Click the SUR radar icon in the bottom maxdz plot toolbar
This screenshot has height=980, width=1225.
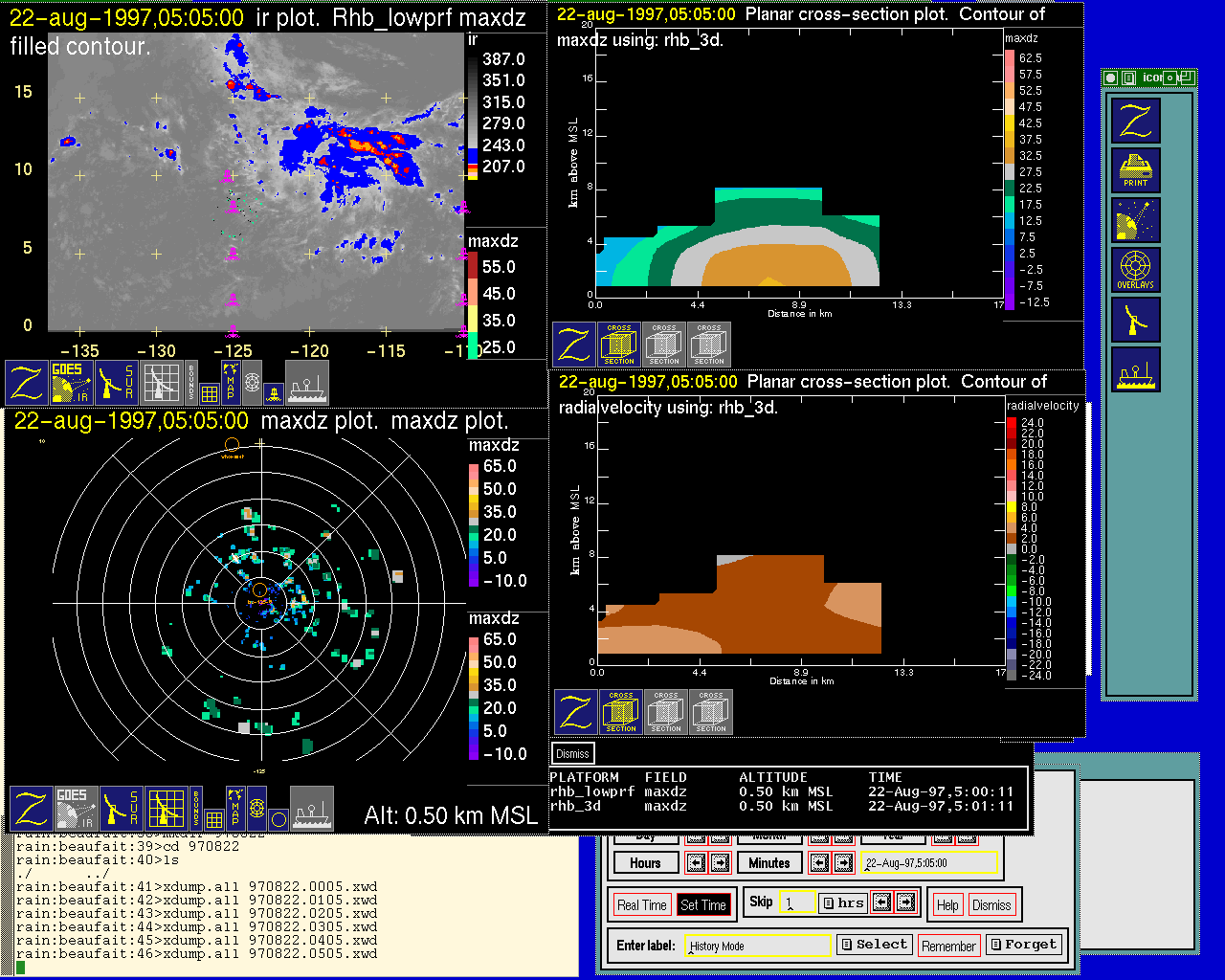[121, 809]
